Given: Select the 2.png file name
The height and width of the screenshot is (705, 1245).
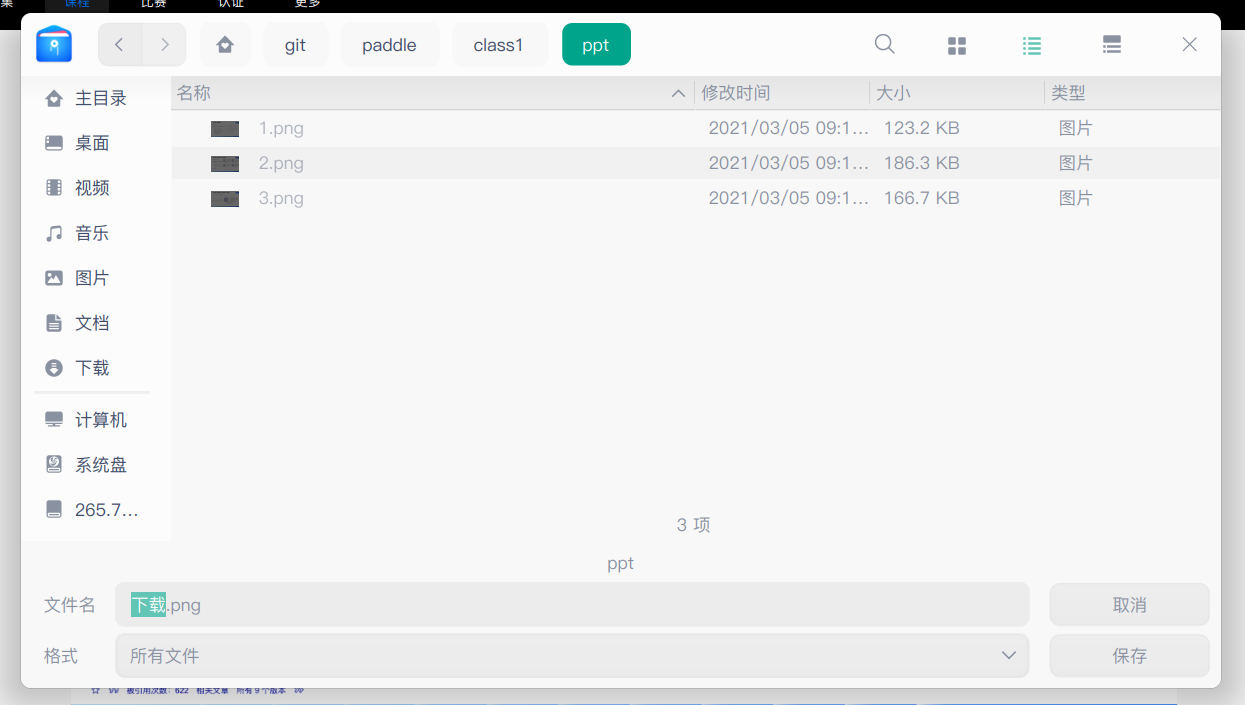Looking at the screenshot, I should pyautogui.click(x=281, y=163).
